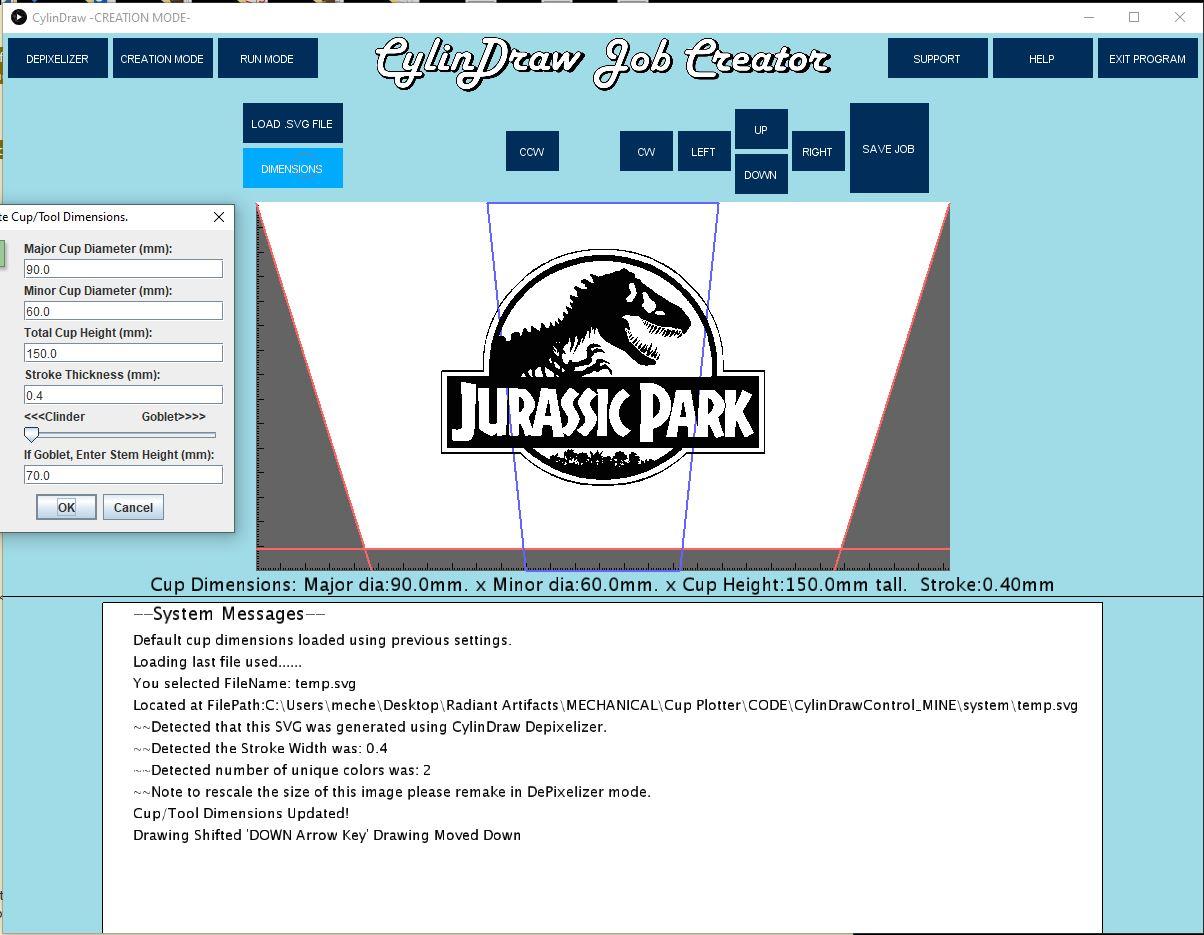Maximize the CylinDraw window

pyautogui.click(x=1134, y=17)
